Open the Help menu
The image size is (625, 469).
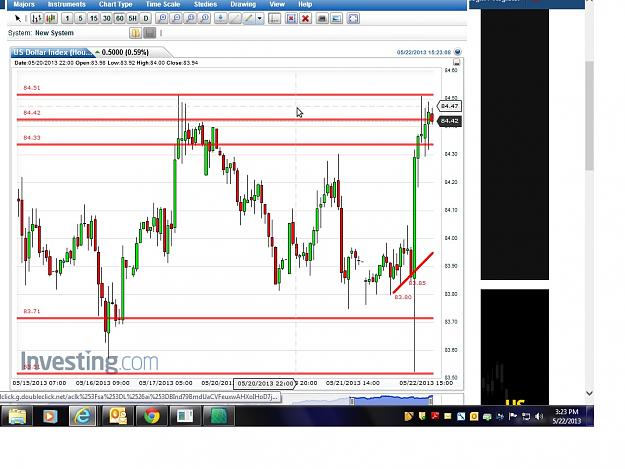coord(305,4)
